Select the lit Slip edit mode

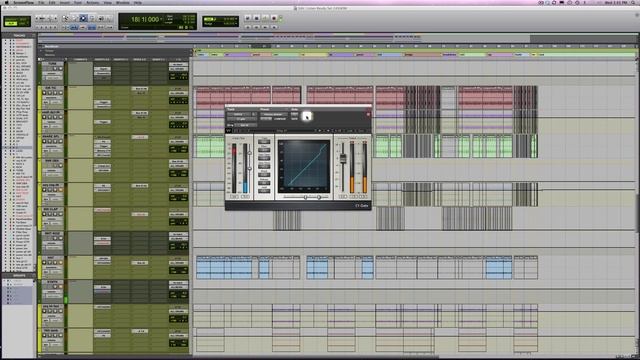[x=11, y=24]
